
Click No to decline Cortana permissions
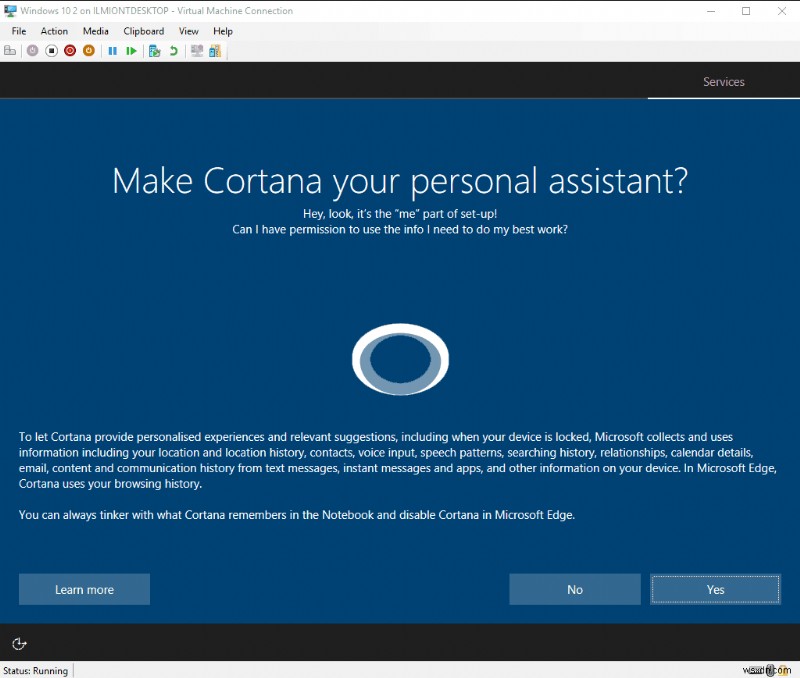[x=575, y=589]
